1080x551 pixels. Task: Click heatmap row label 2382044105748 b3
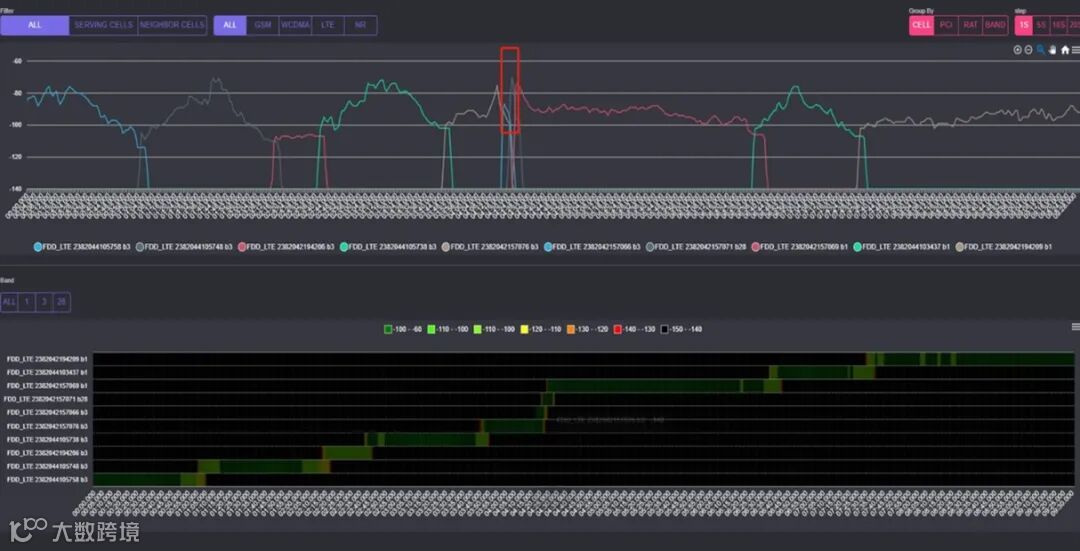(x=47, y=466)
